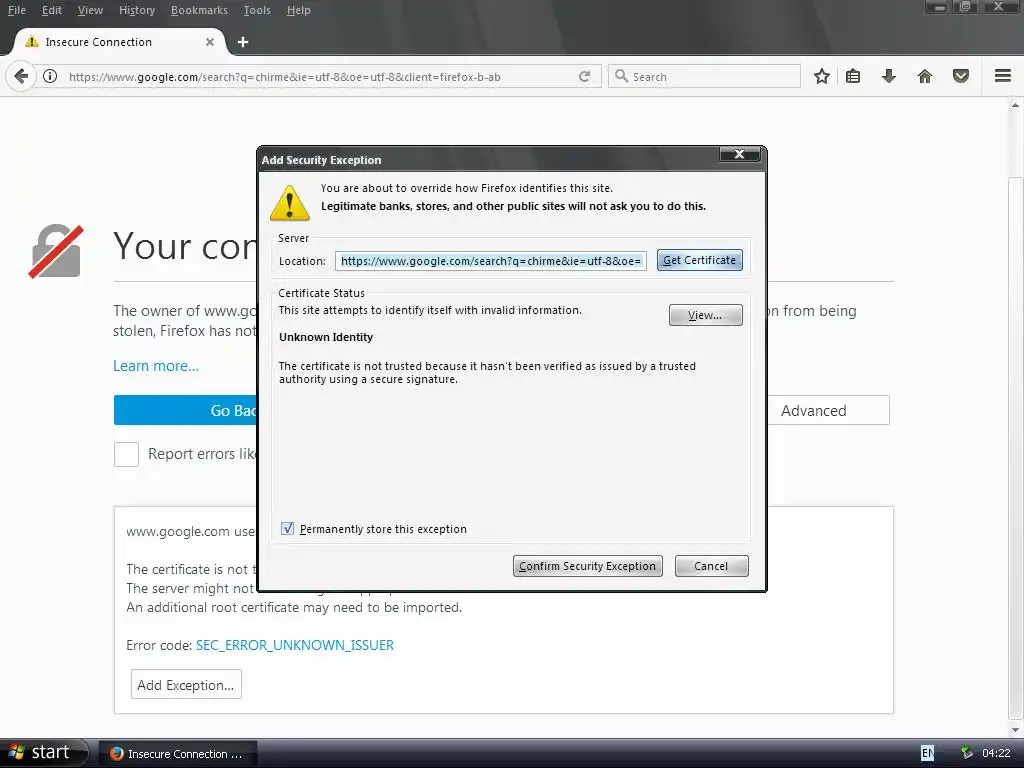Confirm Security Exception
This screenshot has height=768, width=1024.
tap(588, 566)
